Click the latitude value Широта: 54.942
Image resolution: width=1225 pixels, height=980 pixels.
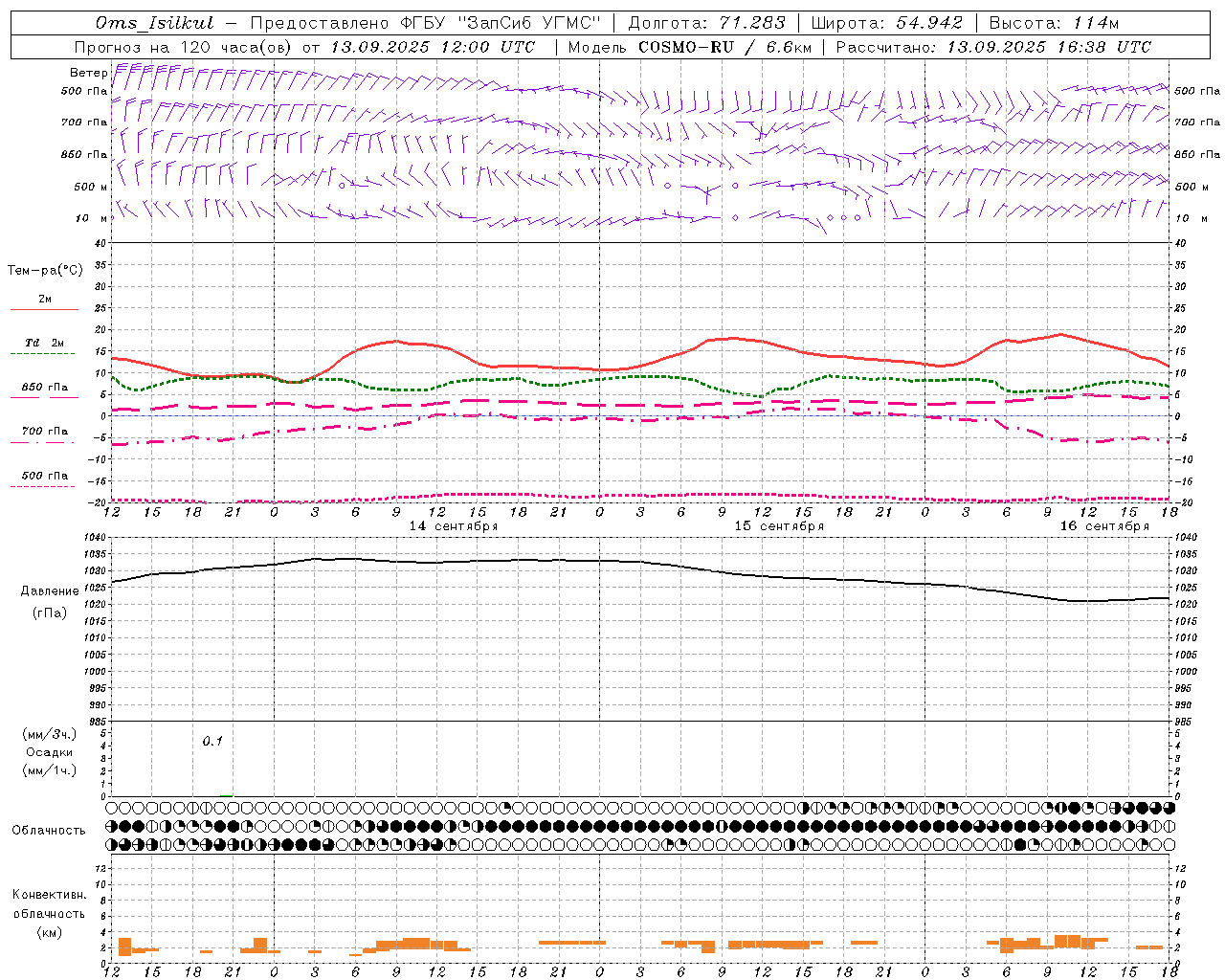click(886, 23)
